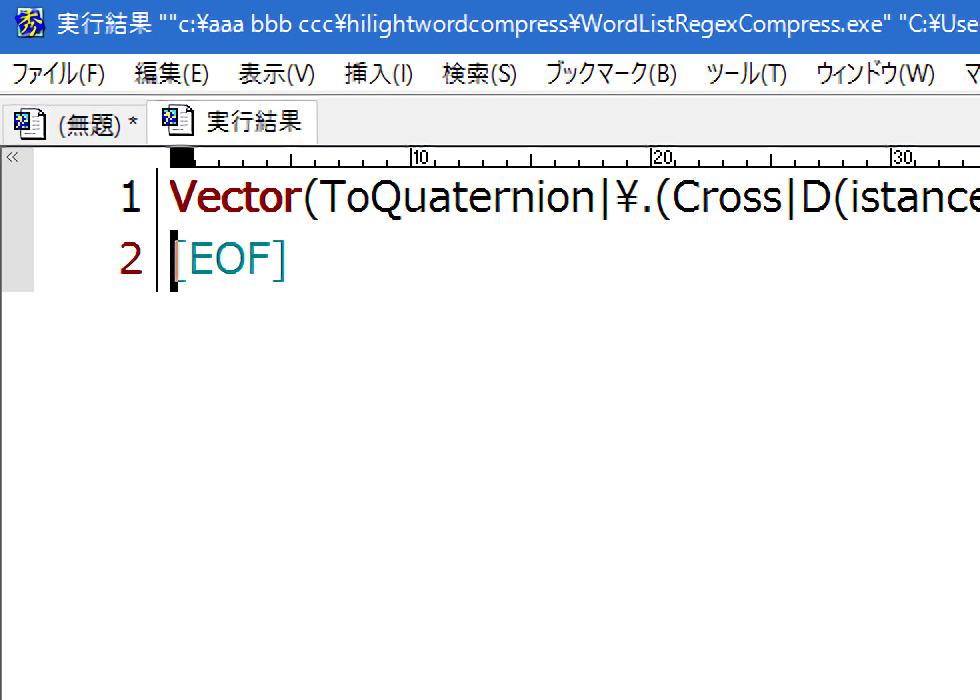Image resolution: width=980 pixels, height=700 pixels.
Task: Open the 検索(S) menu
Action: click(x=479, y=74)
